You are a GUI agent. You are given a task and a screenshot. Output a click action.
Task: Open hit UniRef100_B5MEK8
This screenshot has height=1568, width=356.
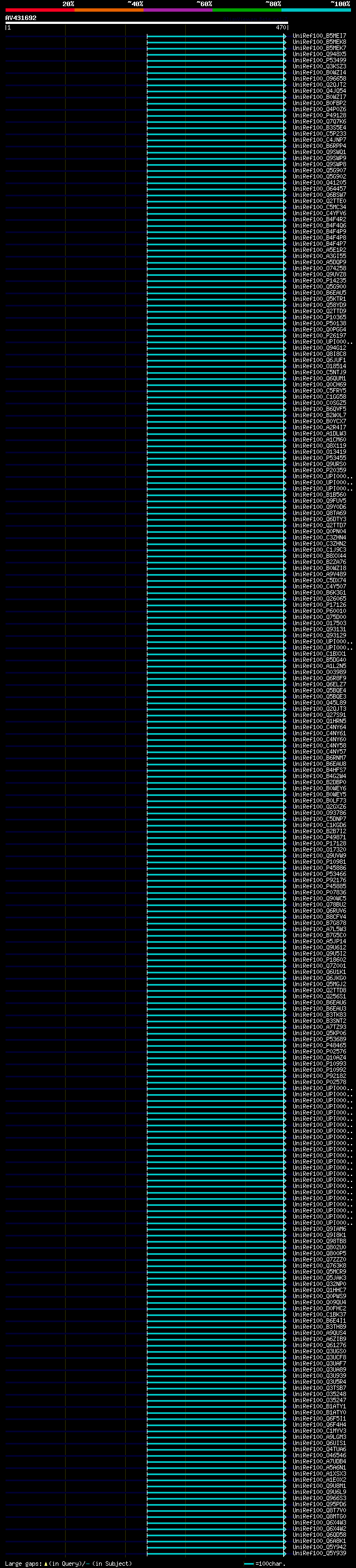319,42
